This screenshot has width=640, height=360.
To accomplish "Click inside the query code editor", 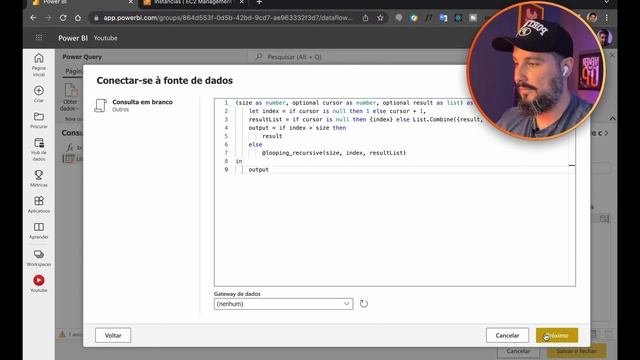I will pos(395,192).
